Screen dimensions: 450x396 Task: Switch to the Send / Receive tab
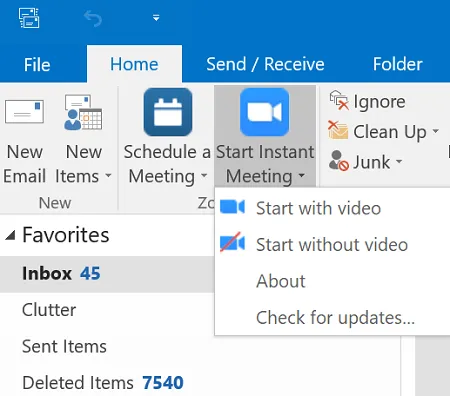(x=265, y=64)
